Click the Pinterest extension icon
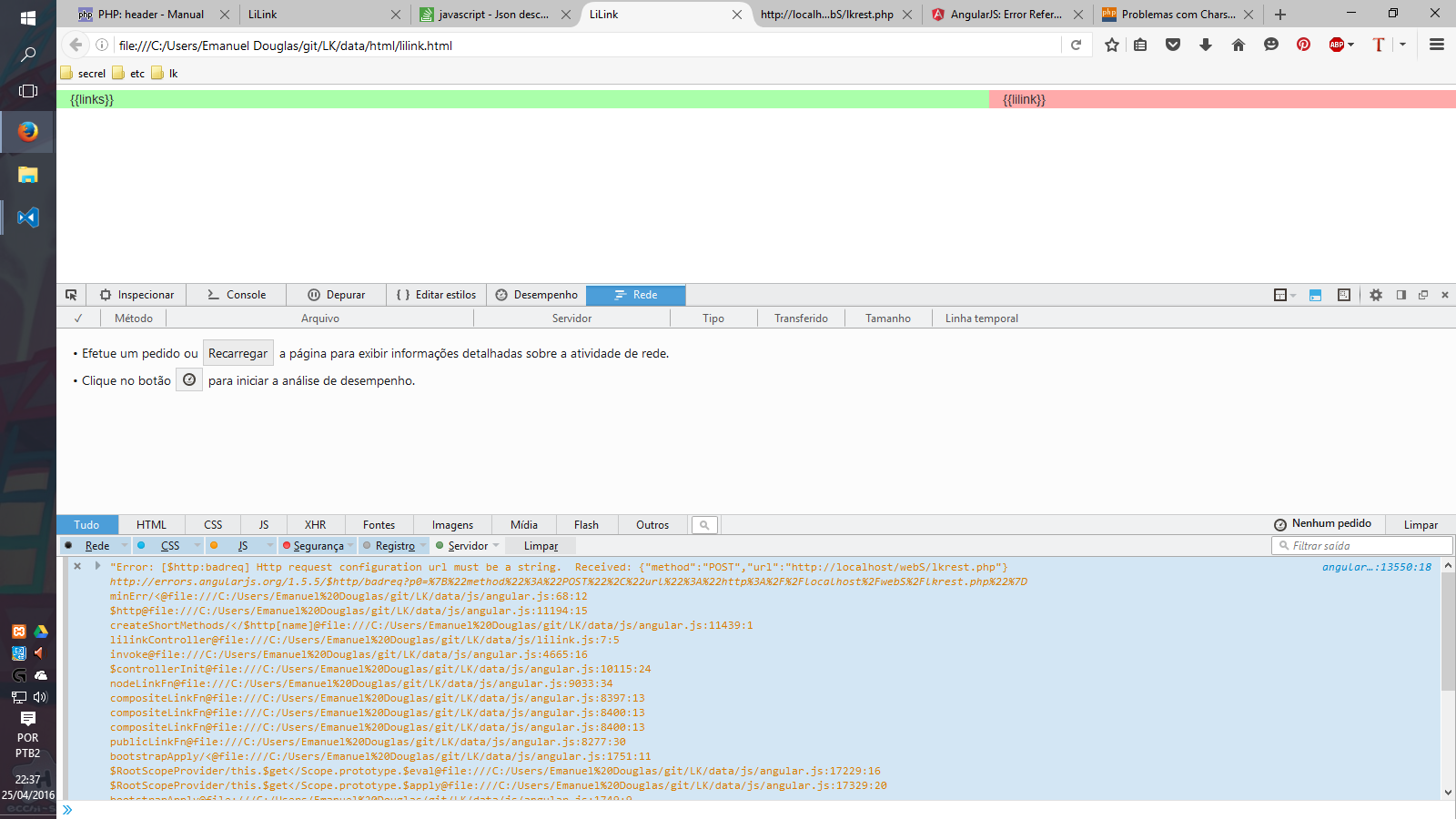The width and height of the screenshot is (1456, 819). pos(1304,45)
